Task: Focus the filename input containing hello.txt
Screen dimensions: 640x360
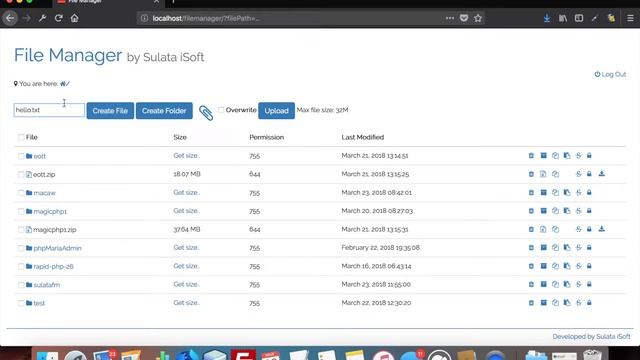Action: [49, 110]
